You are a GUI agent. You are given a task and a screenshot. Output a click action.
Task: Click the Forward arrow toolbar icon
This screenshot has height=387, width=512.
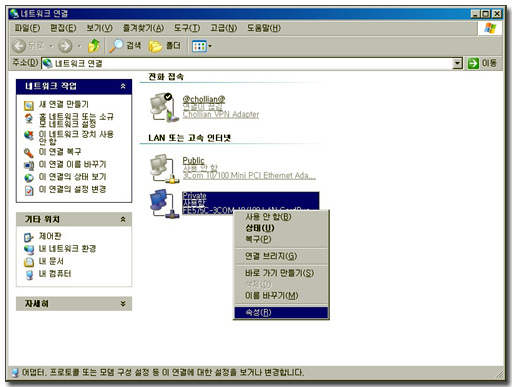(x=65, y=46)
